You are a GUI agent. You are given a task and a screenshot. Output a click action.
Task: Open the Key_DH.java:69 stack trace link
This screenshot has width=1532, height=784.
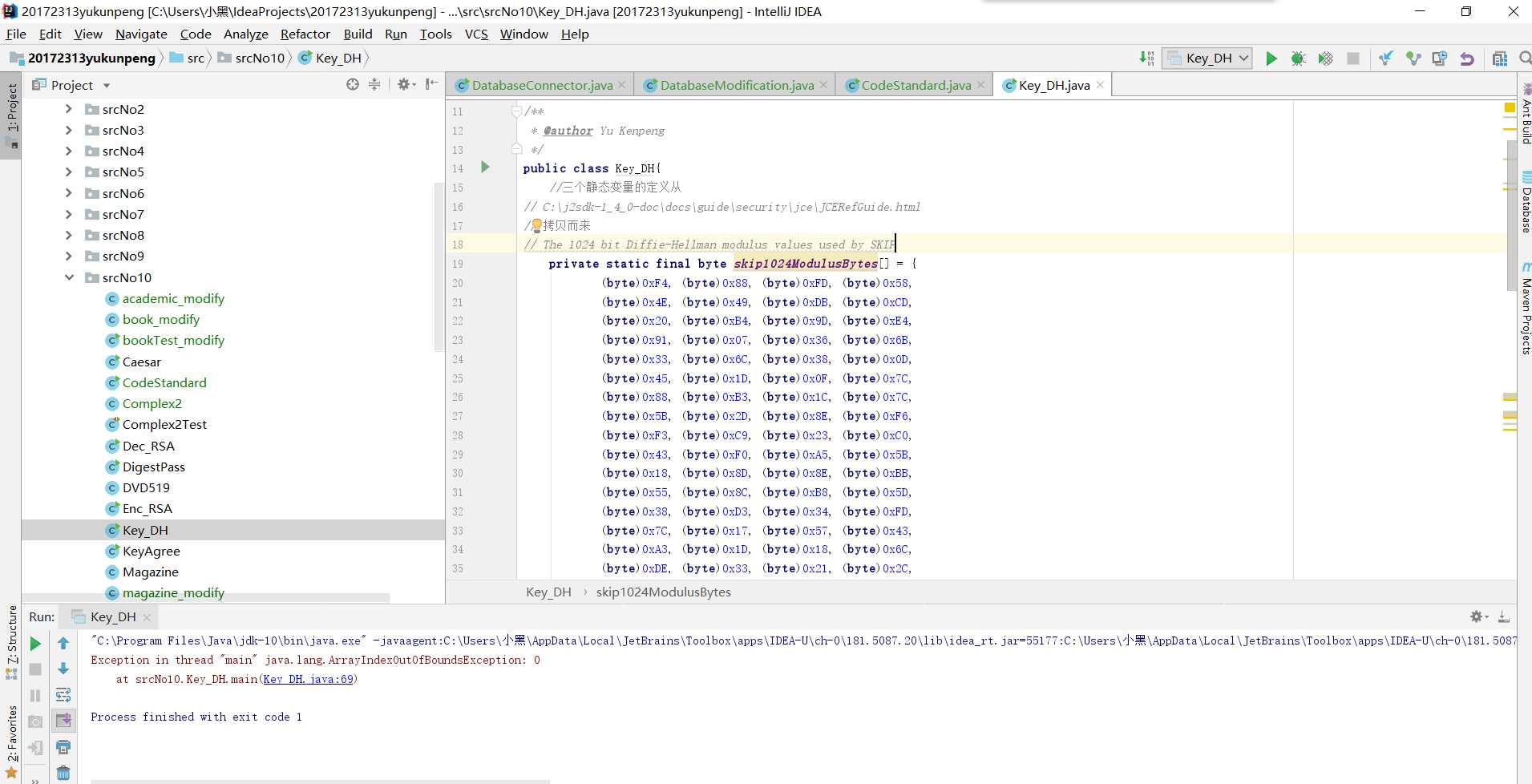[x=308, y=679]
